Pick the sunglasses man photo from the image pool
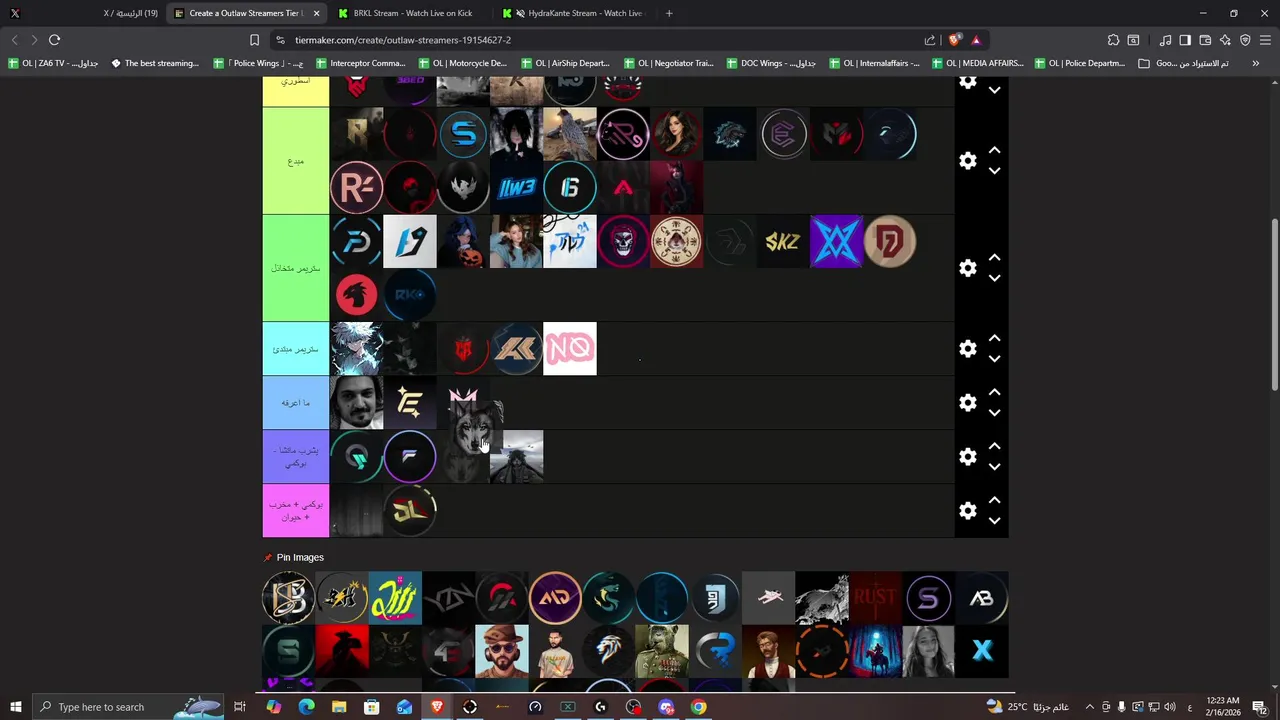This screenshot has height=720, width=1280. coord(502,652)
